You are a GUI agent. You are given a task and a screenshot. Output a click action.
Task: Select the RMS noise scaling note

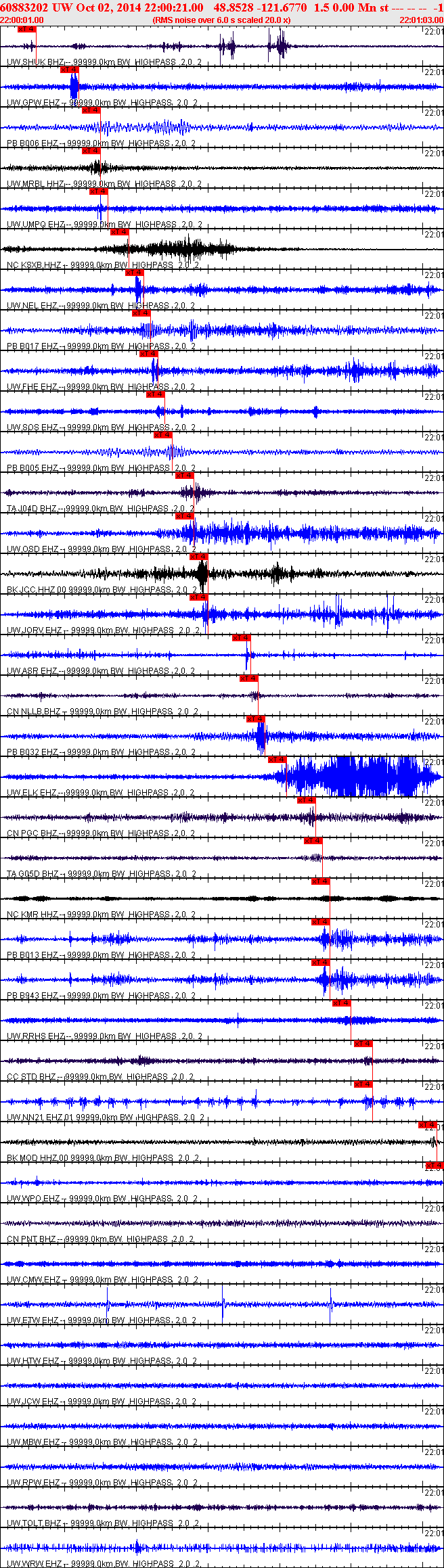coord(222,20)
